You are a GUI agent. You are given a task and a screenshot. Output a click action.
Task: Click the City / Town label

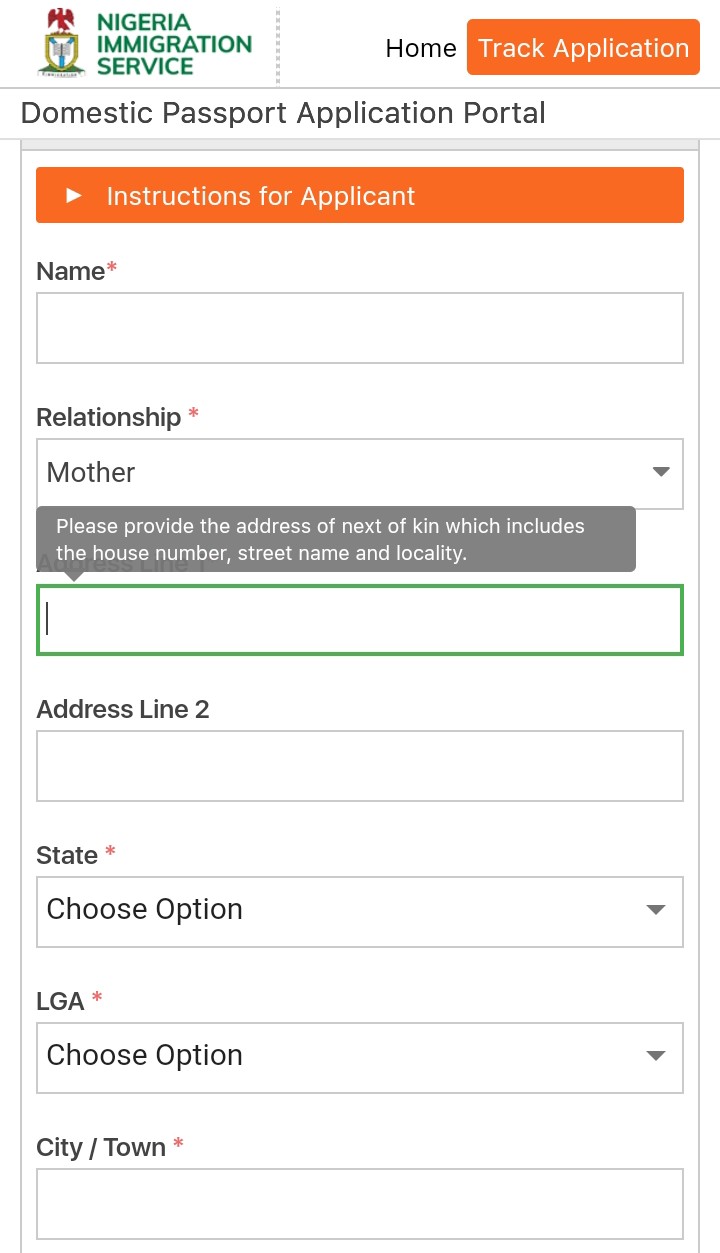[x=101, y=1147]
